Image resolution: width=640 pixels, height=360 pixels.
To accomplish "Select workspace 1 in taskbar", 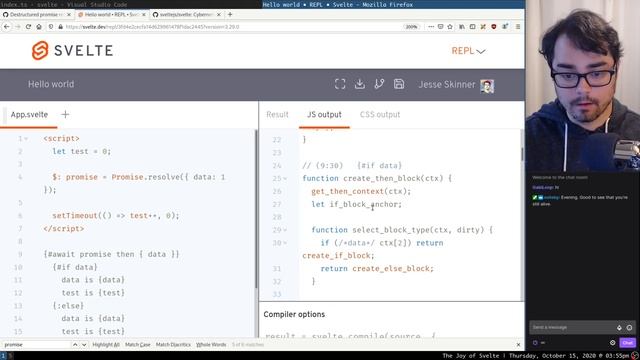I will (x=3, y=356).
